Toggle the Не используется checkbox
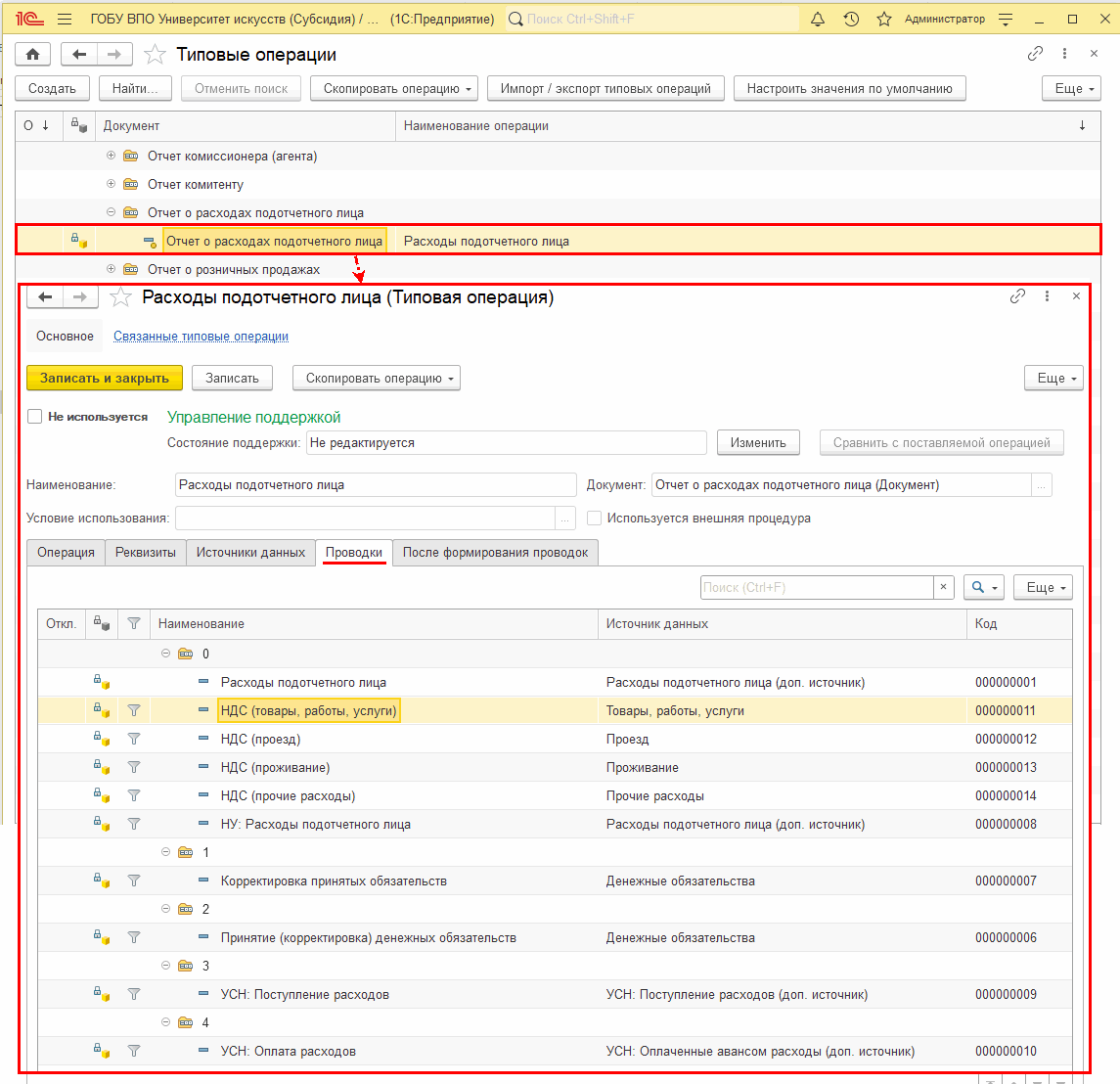The height and width of the screenshot is (1084, 1120). (x=35, y=417)
